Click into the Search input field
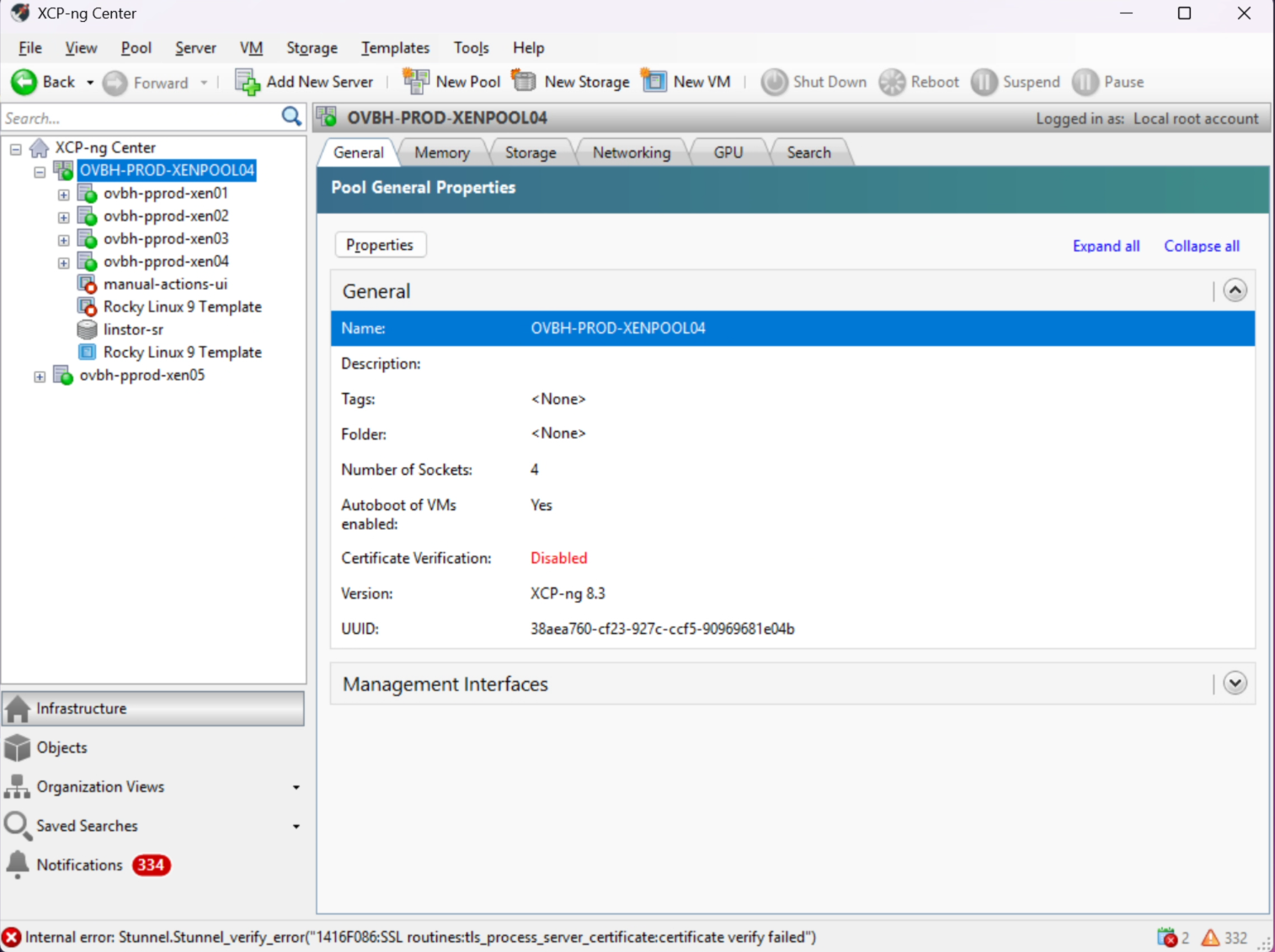Viewport: 1275px width, 952px height. point(139,118)
